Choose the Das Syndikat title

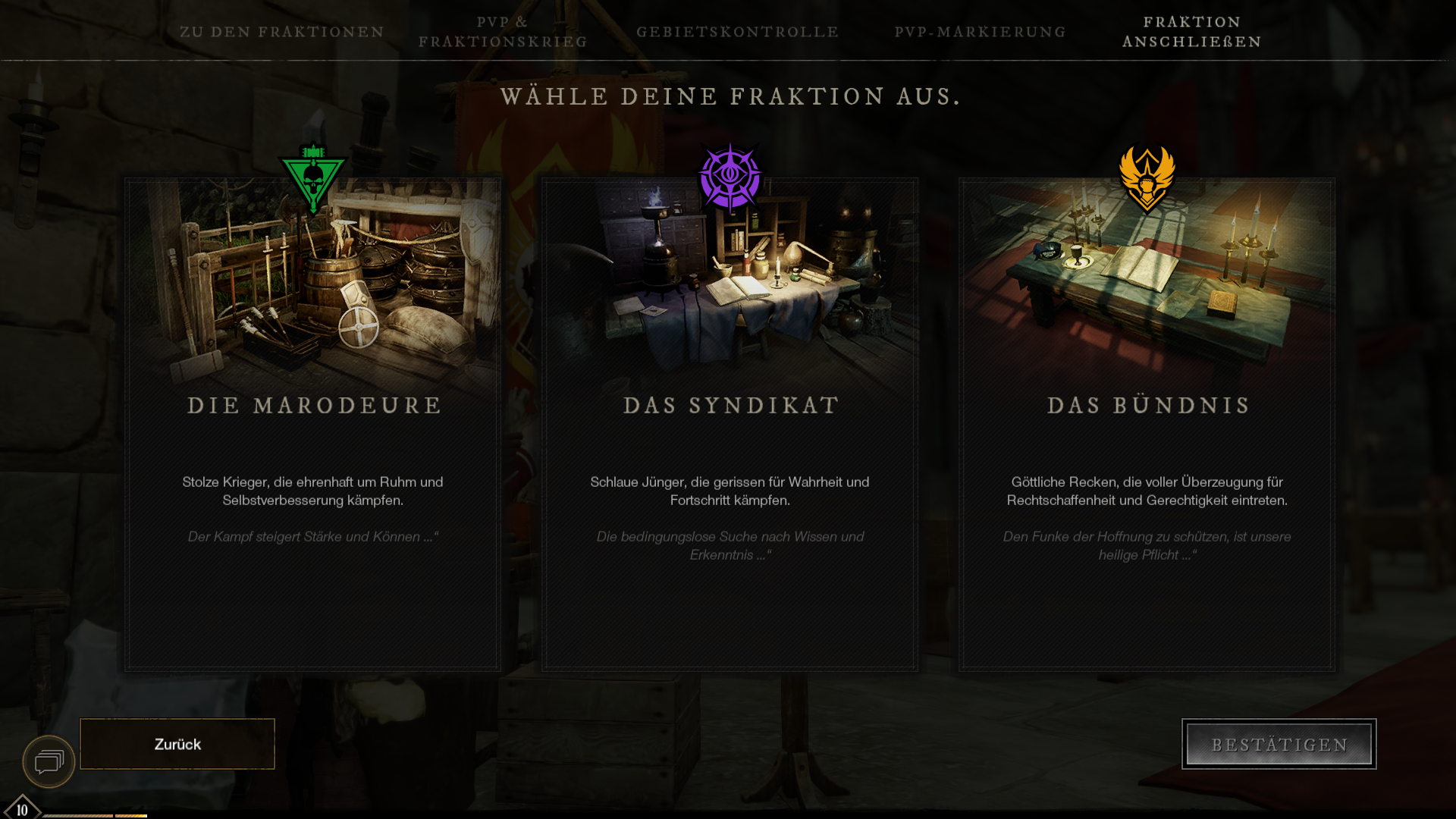point(731,405)
